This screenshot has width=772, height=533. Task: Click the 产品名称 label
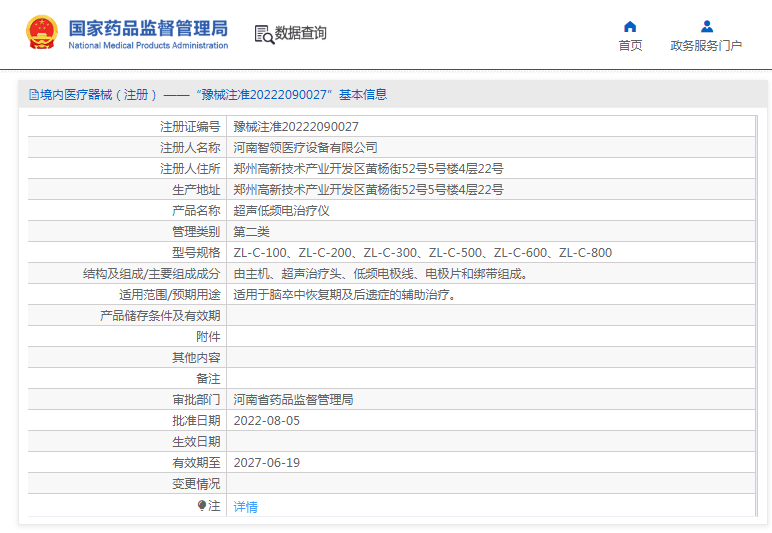tap(196, 211)
